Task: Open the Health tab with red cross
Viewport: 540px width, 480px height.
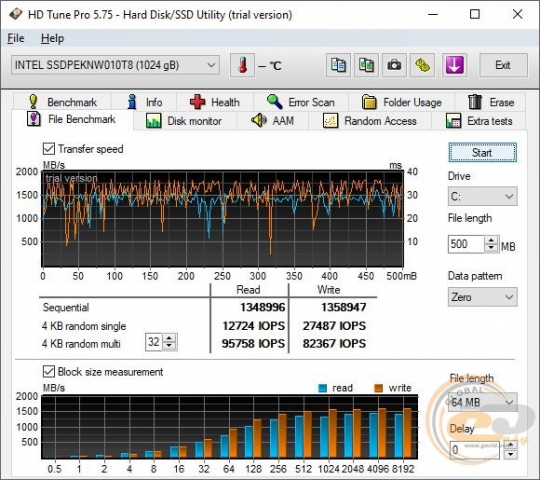Action: [x=215, y=102]
